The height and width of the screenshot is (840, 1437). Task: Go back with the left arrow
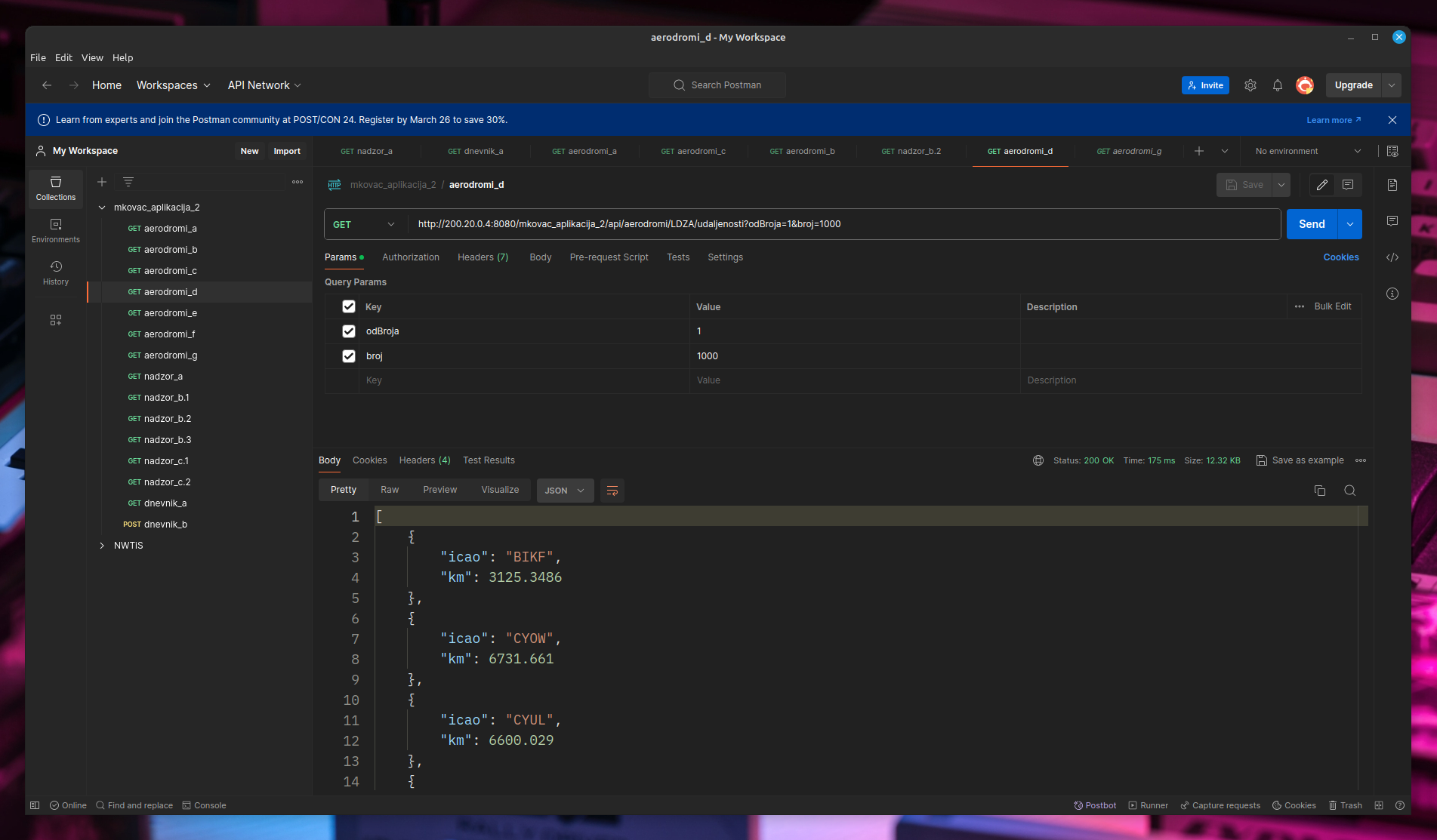point(47,85)
